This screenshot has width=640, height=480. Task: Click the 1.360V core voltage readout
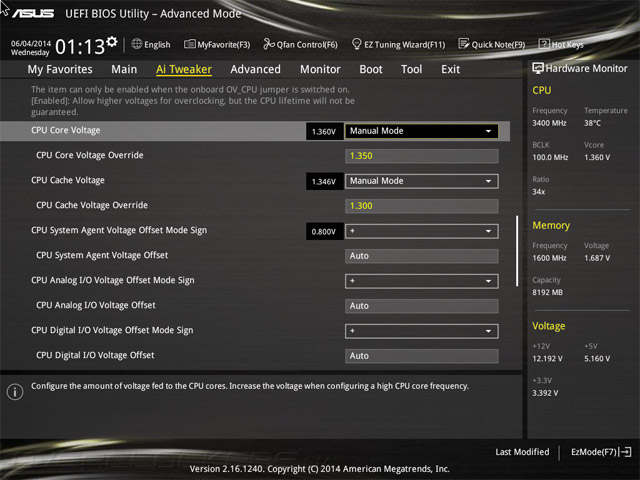[x=324, y=131]
